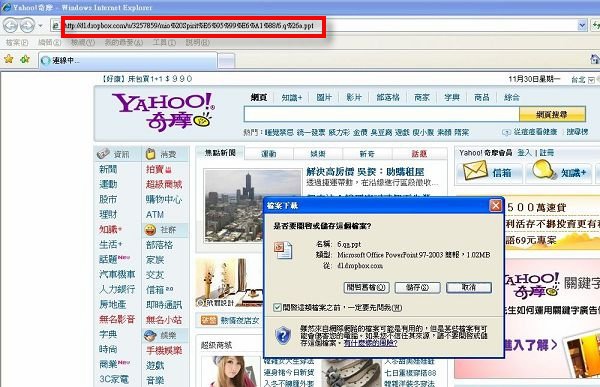Image resolution: width=600 pixels, height=387 pixels.
Task: Click inside the Yahoo search input field
Action: (382, 114)
